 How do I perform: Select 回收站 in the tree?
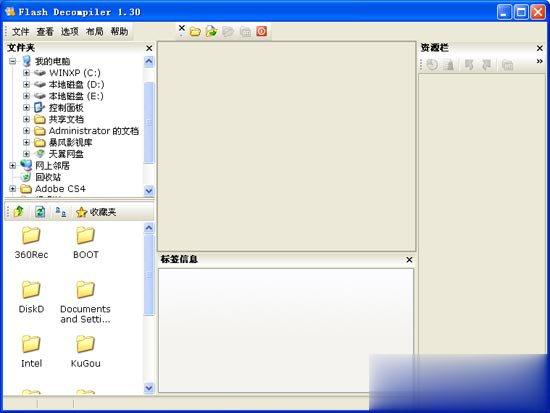[x=48, y=177]
